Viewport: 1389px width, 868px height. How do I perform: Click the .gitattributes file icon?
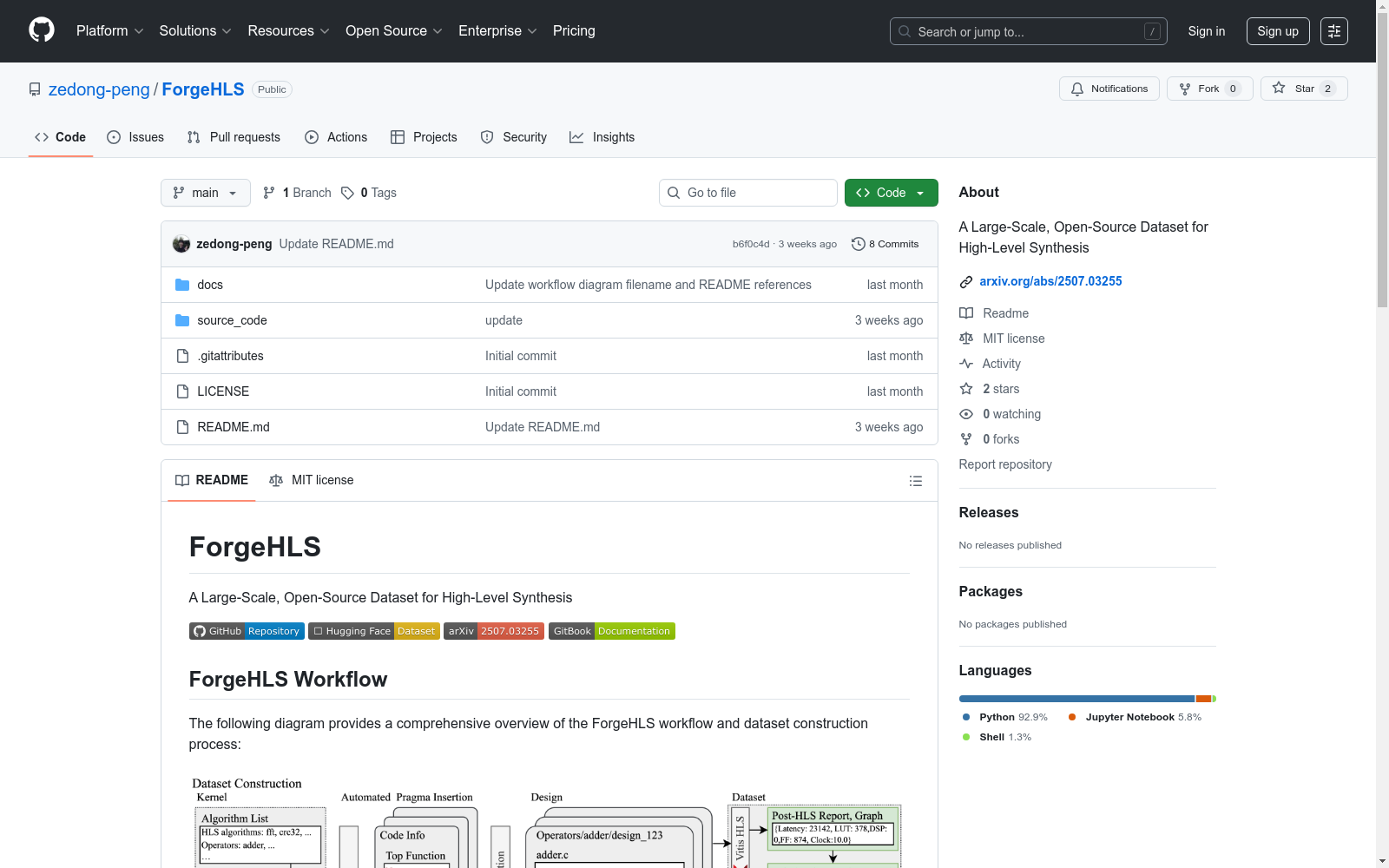coord(182,356)
